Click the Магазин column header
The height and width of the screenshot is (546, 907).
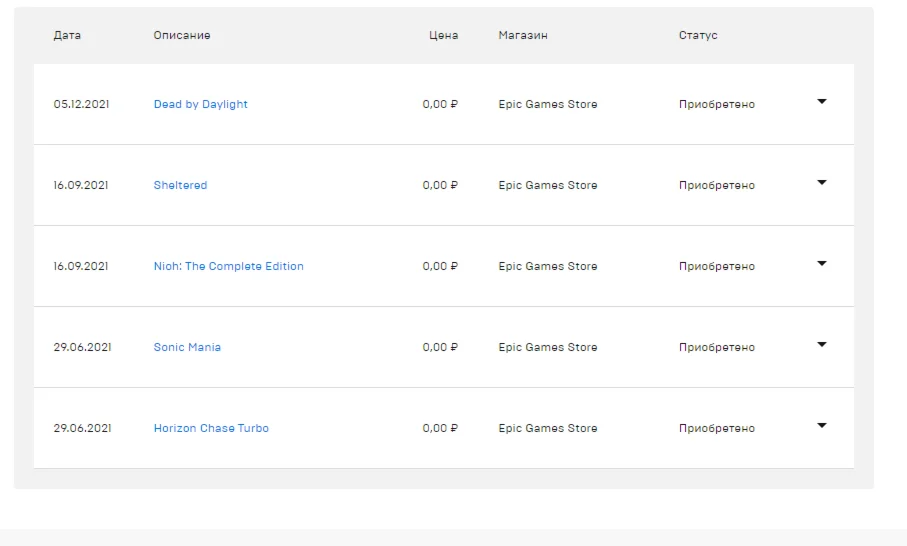[x=523, y=35]
